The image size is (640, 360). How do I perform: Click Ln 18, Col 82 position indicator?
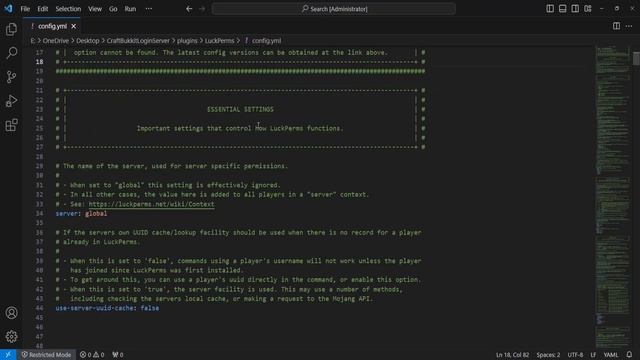512,355
